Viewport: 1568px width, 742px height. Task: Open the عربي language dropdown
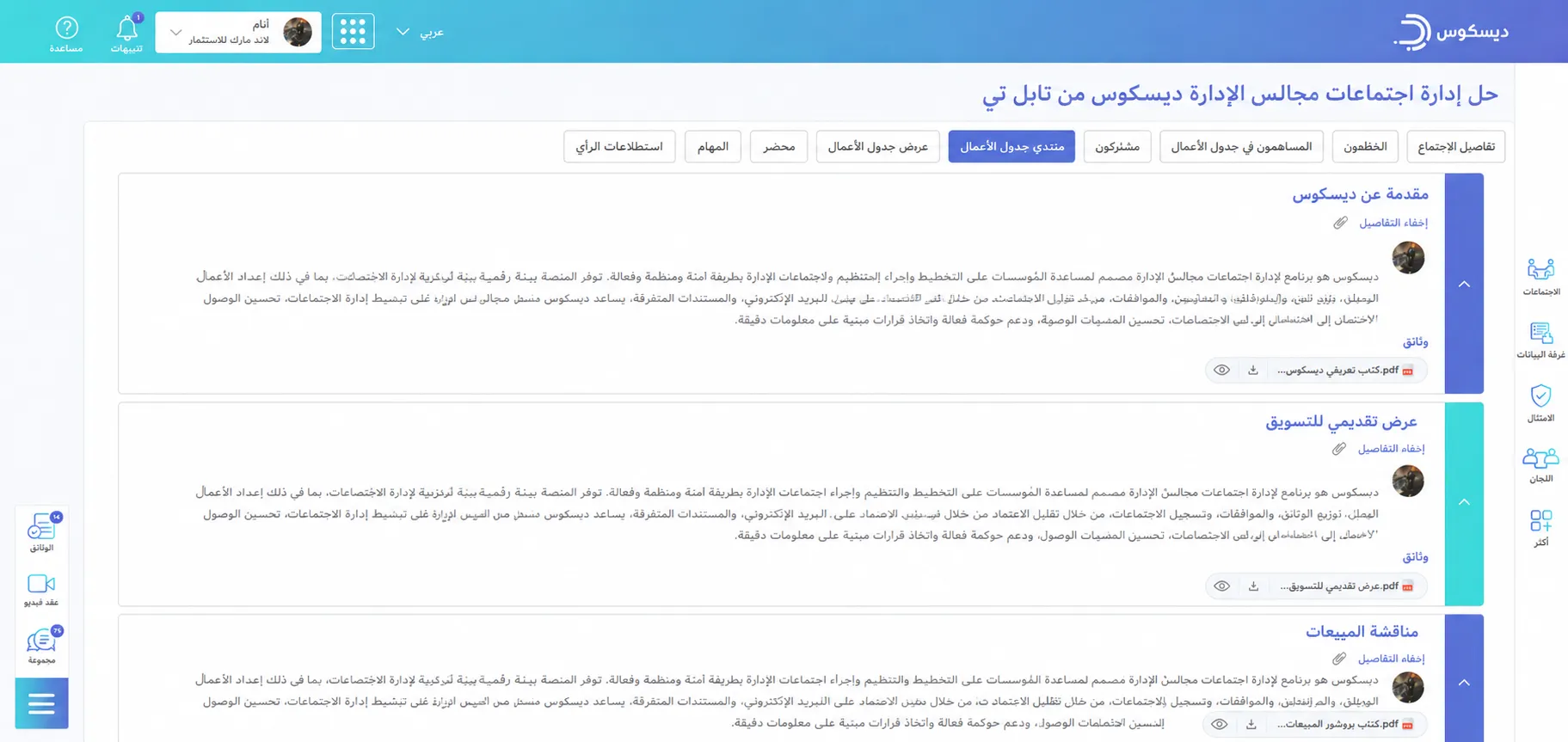point(420,32)
